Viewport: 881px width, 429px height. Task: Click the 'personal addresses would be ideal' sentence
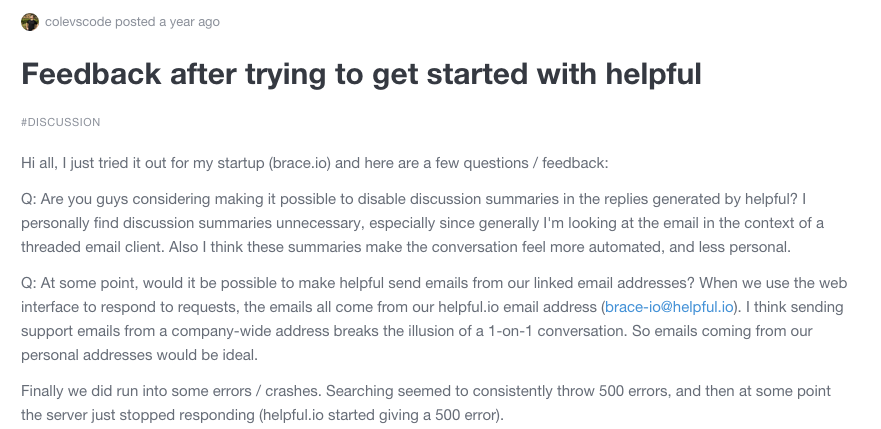point(139,355)
